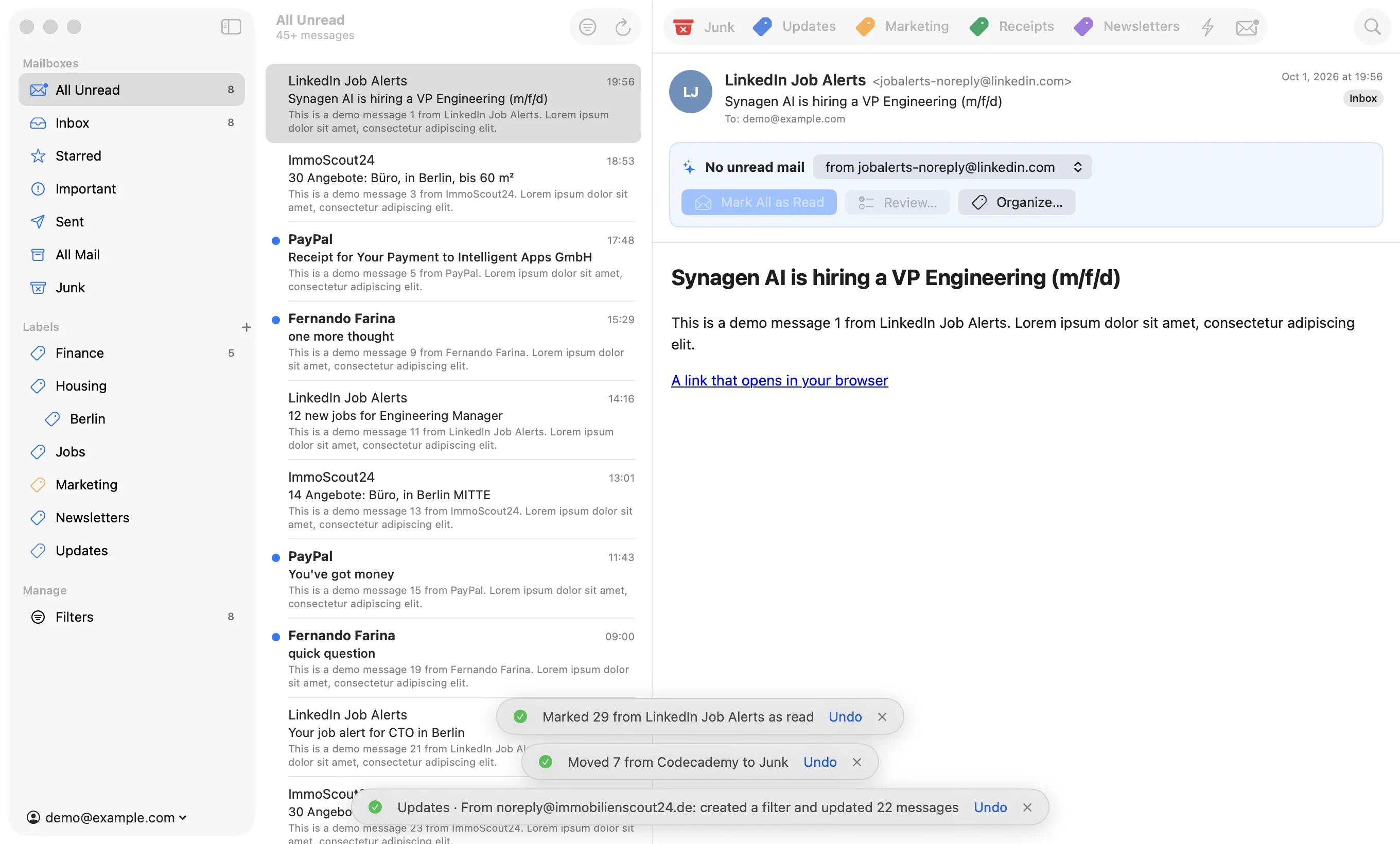
Task: Select the Starred mailbox
Action: 131,155
